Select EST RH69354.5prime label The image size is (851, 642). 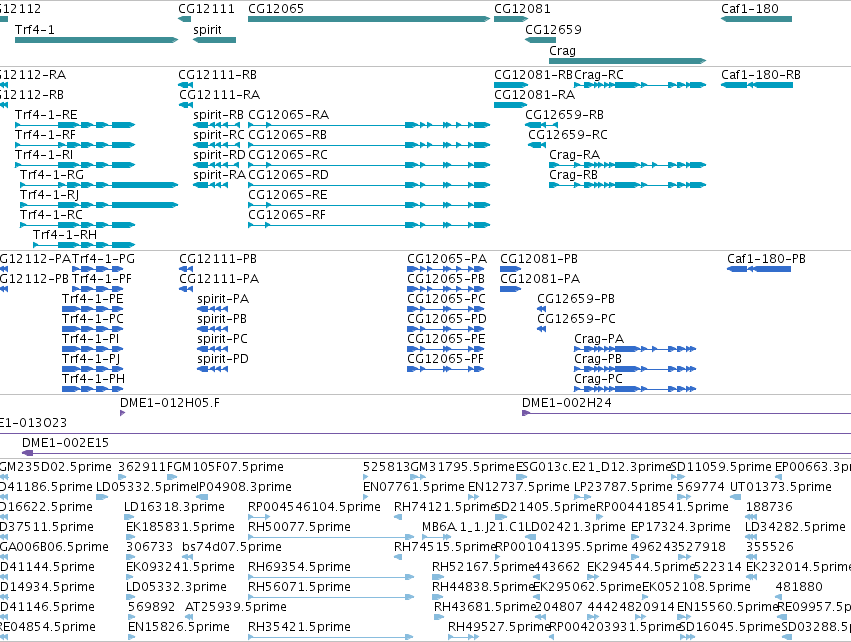[x=299, y=567]
